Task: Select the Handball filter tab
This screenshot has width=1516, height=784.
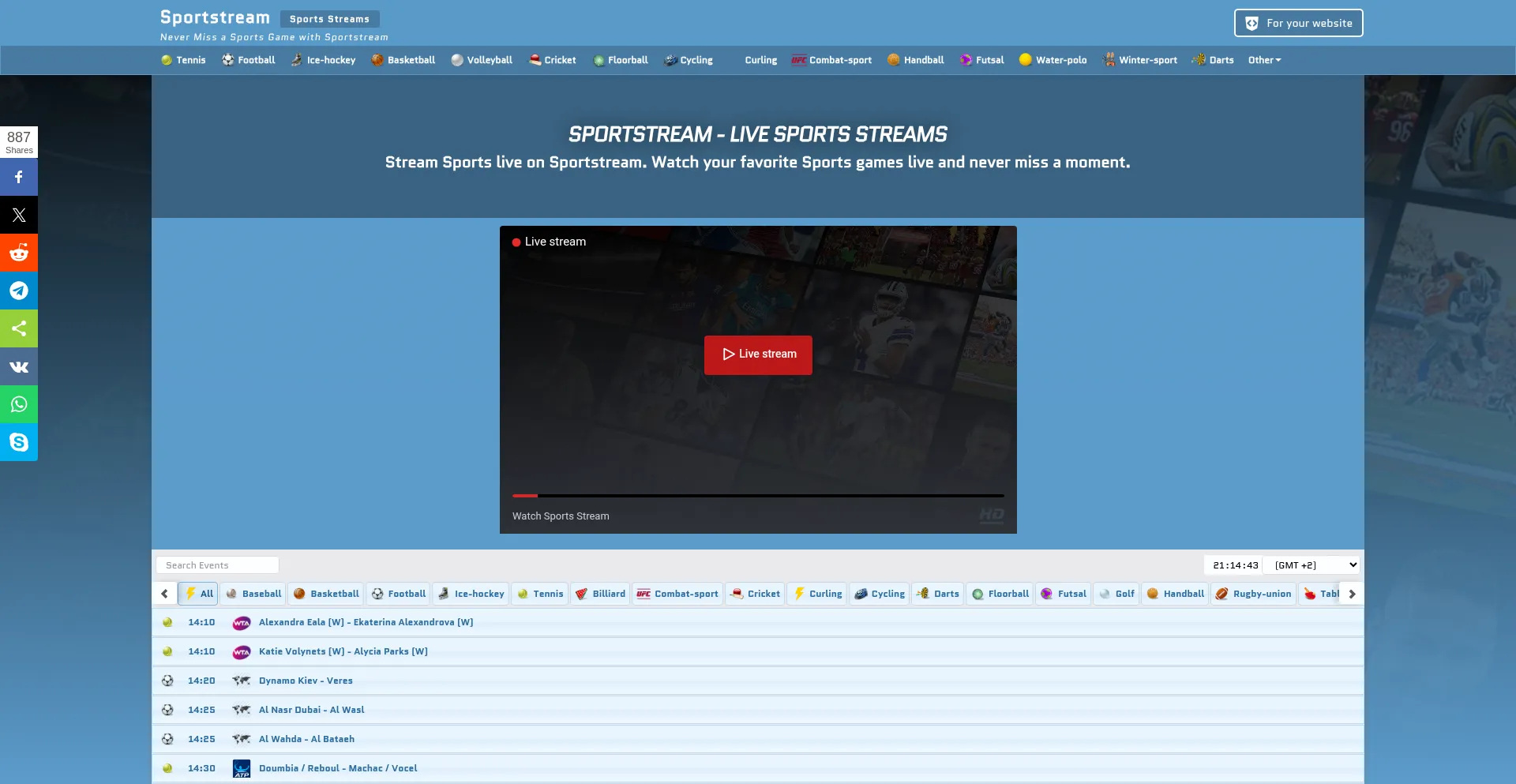Action: 1176,594
